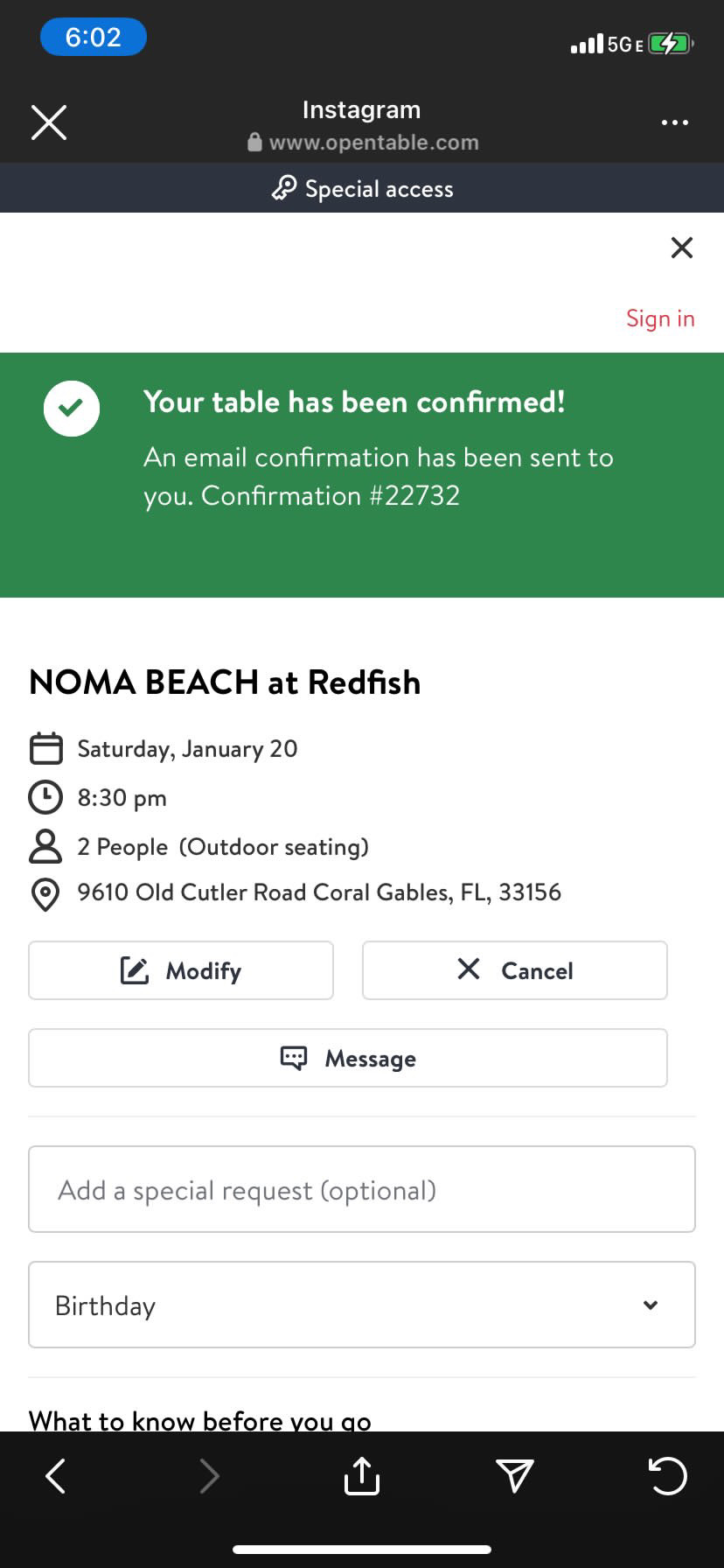Tap the clock icon next to 8:30 pm
This screenshot has width=724, height=1568.
tap(45, 797)
